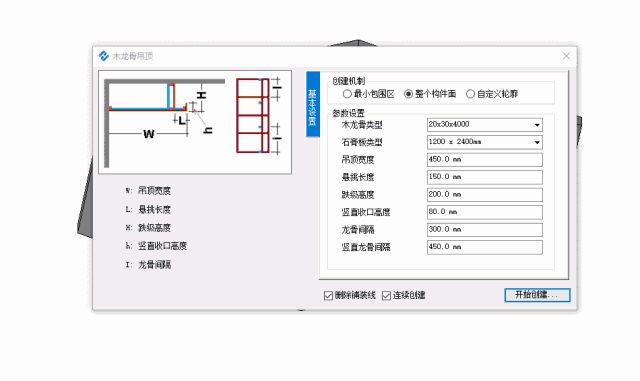Toggle the 连续创建 checkbox

click(386, 296)
